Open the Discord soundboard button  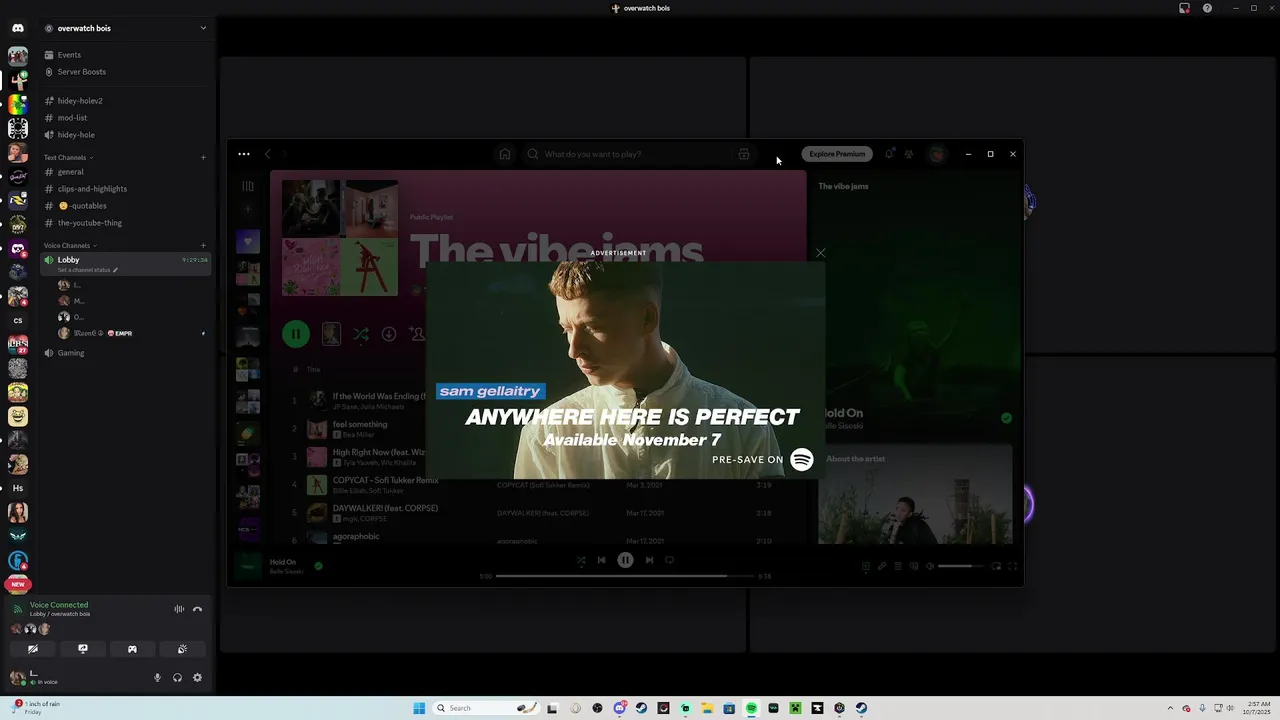(x=182, y=649)
